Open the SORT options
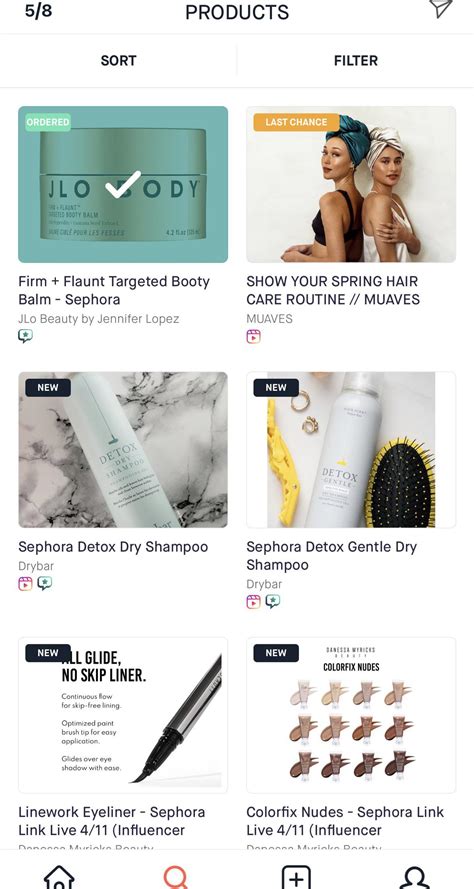 pos(118,61)
